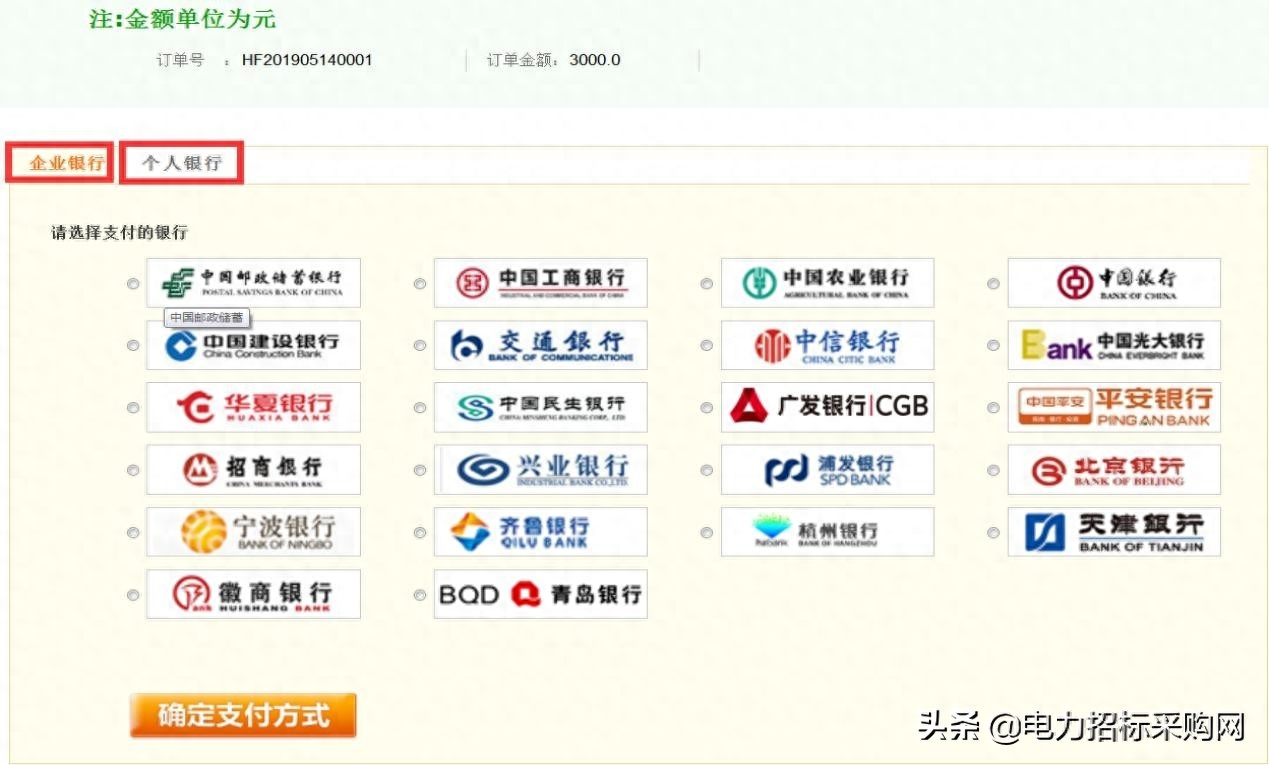Click the Bank of China logo
1269x765 pixels.
(x=1114, y=283)
